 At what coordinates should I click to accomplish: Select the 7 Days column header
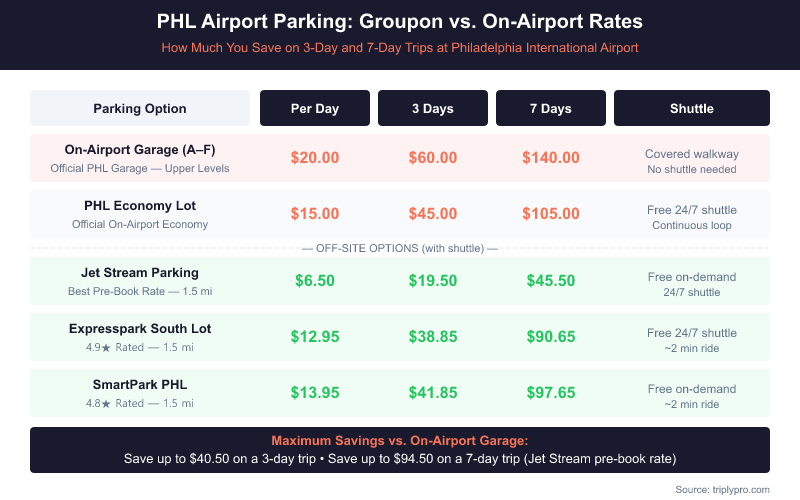(550, 108)
